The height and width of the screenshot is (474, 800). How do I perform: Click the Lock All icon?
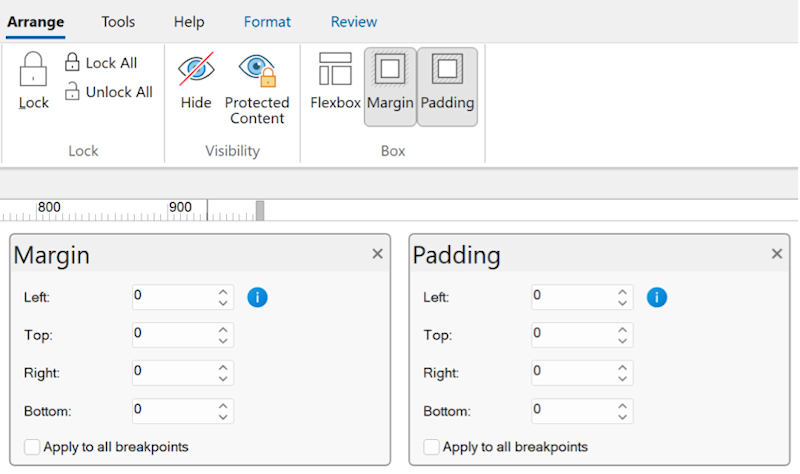tap(72, 62)
